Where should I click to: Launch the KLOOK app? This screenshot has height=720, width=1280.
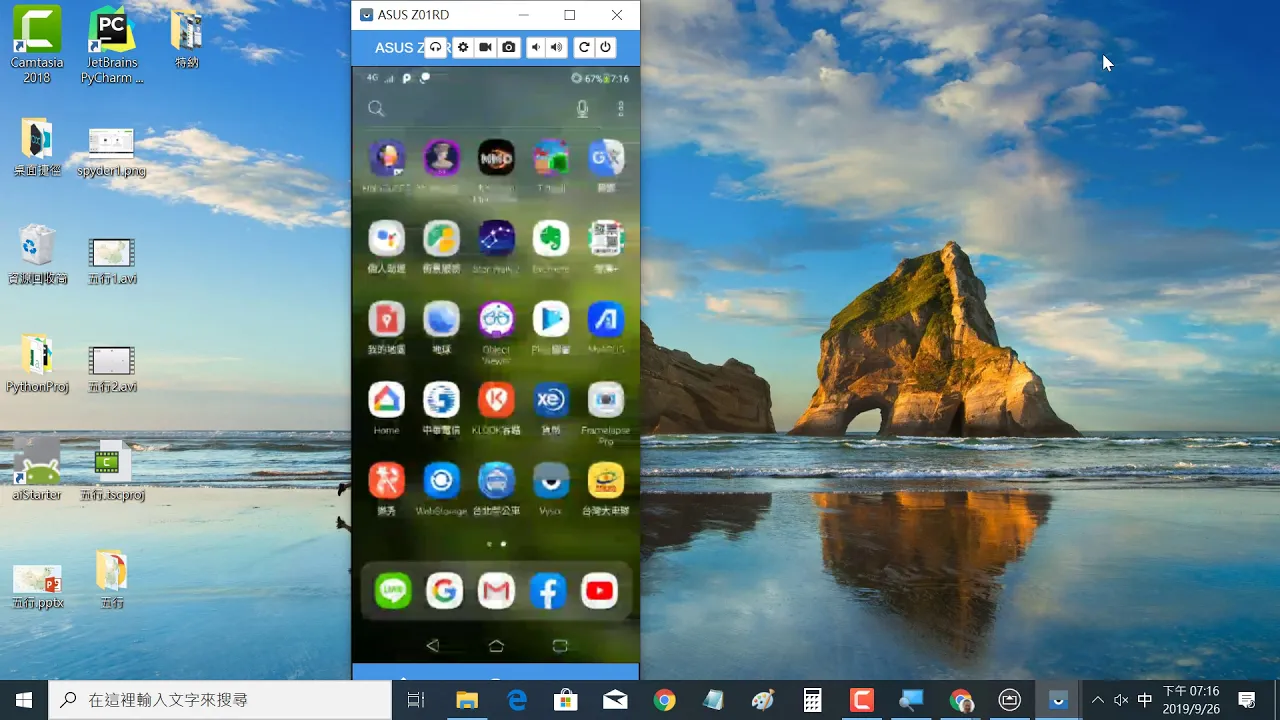(x=496, y=400)
